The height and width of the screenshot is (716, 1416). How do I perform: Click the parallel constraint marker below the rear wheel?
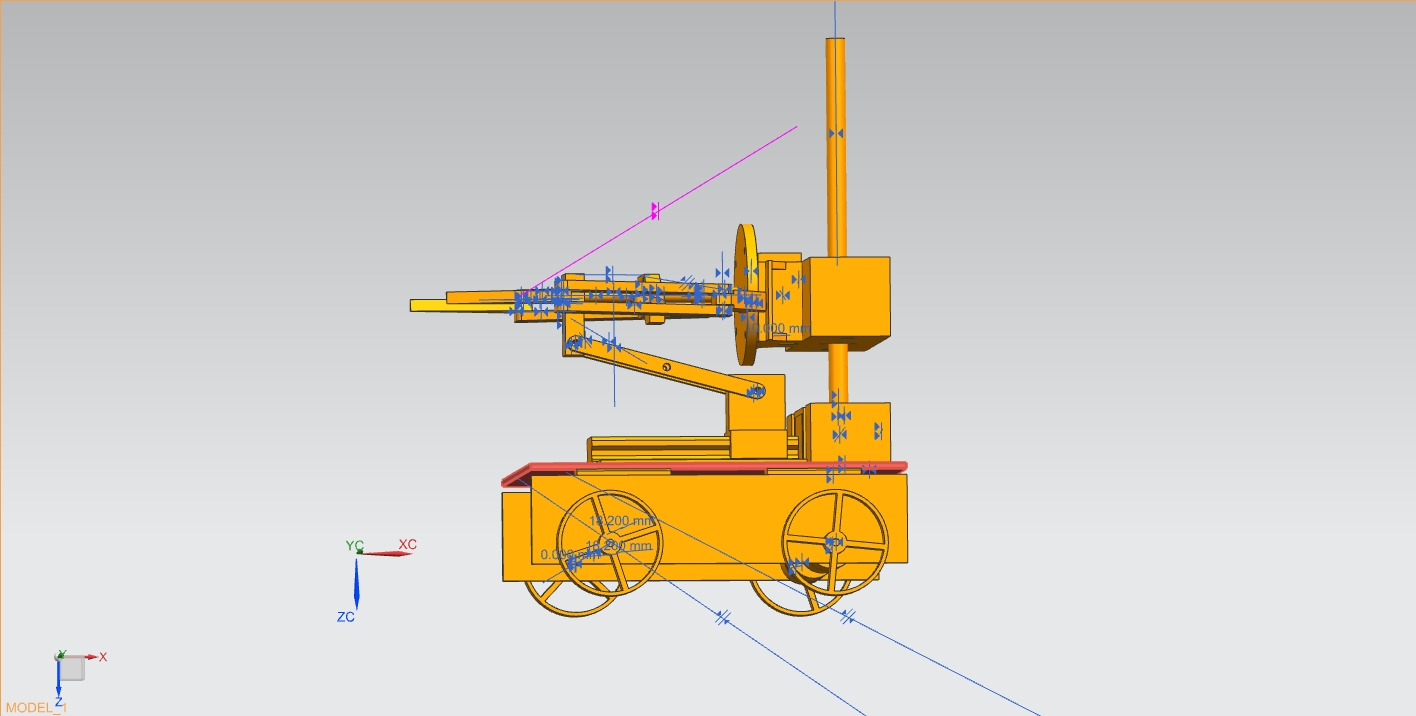[847, 616]
